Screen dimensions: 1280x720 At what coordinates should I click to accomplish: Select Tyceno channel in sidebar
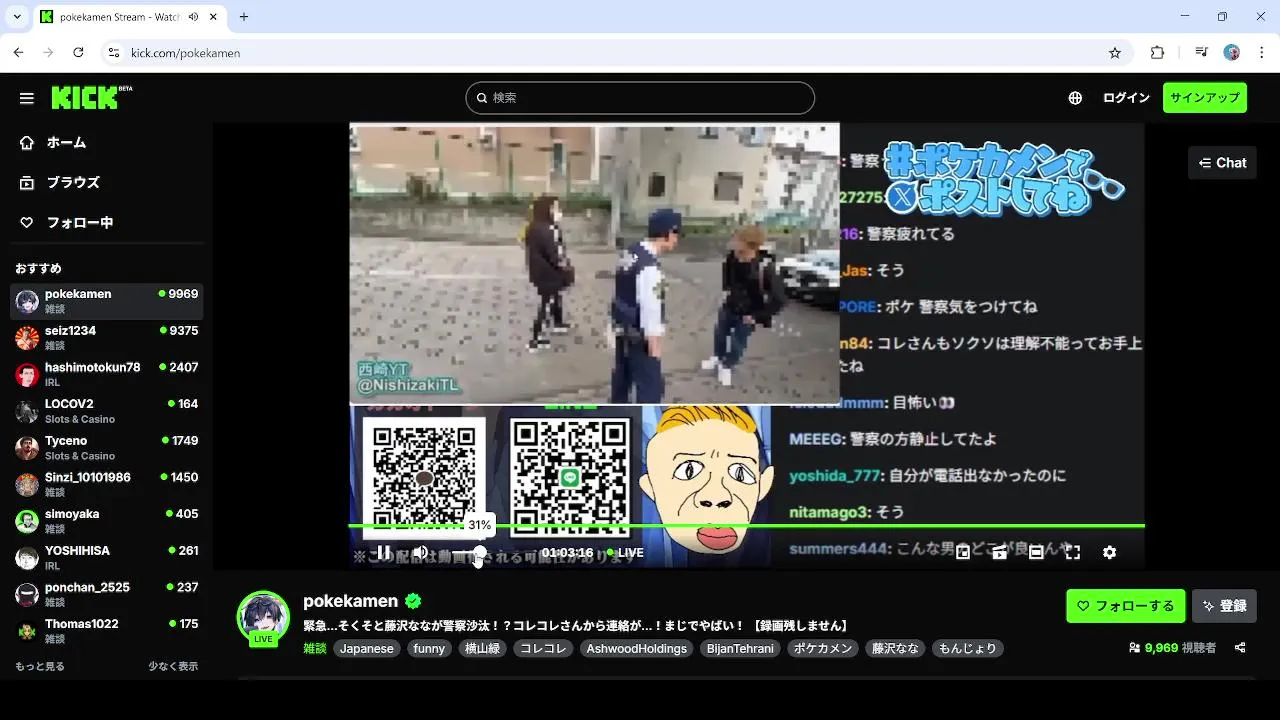(107, 447)
